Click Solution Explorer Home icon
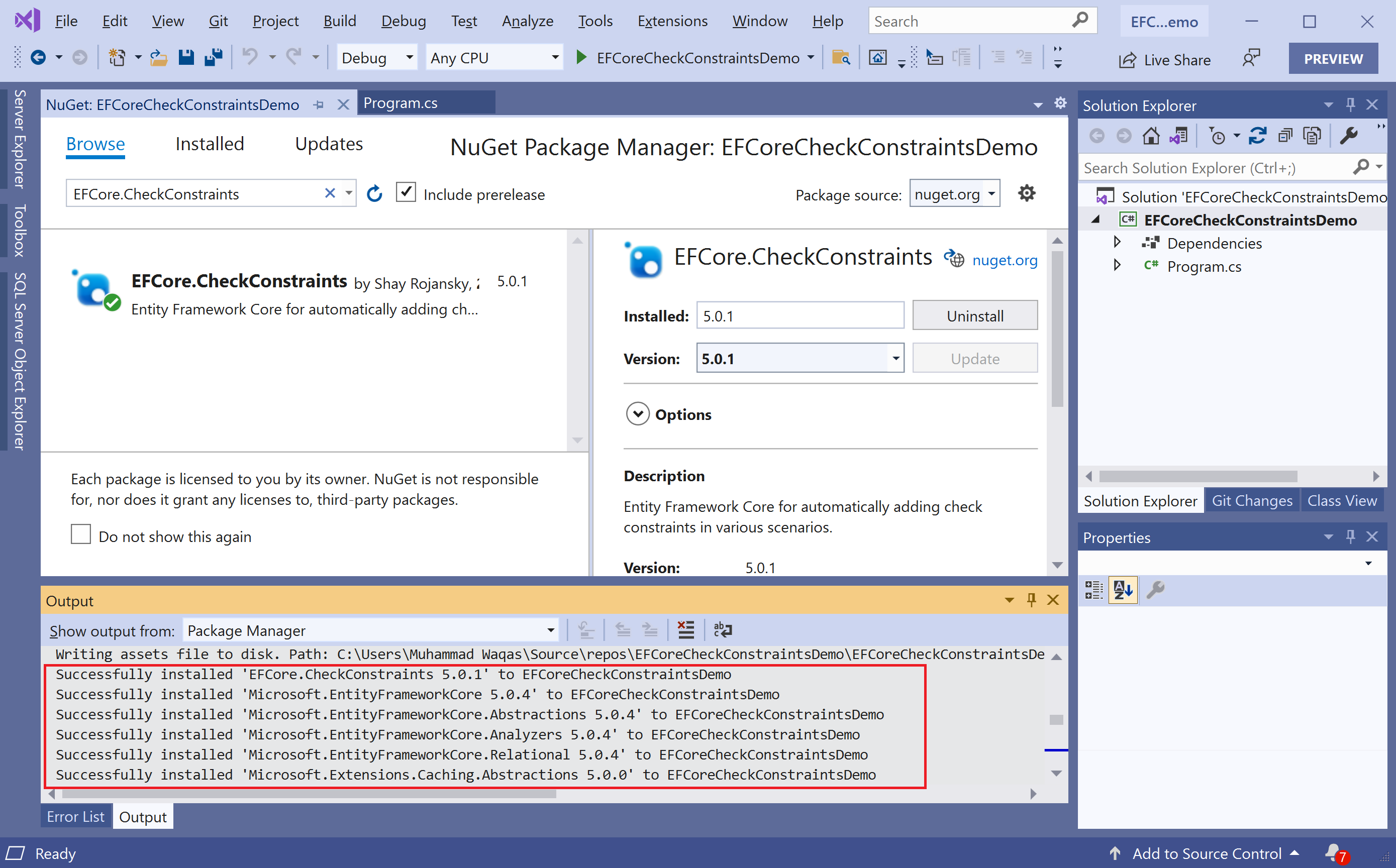The width and height of the screenshot is (1396, 868). click(x=1150, y=136)
